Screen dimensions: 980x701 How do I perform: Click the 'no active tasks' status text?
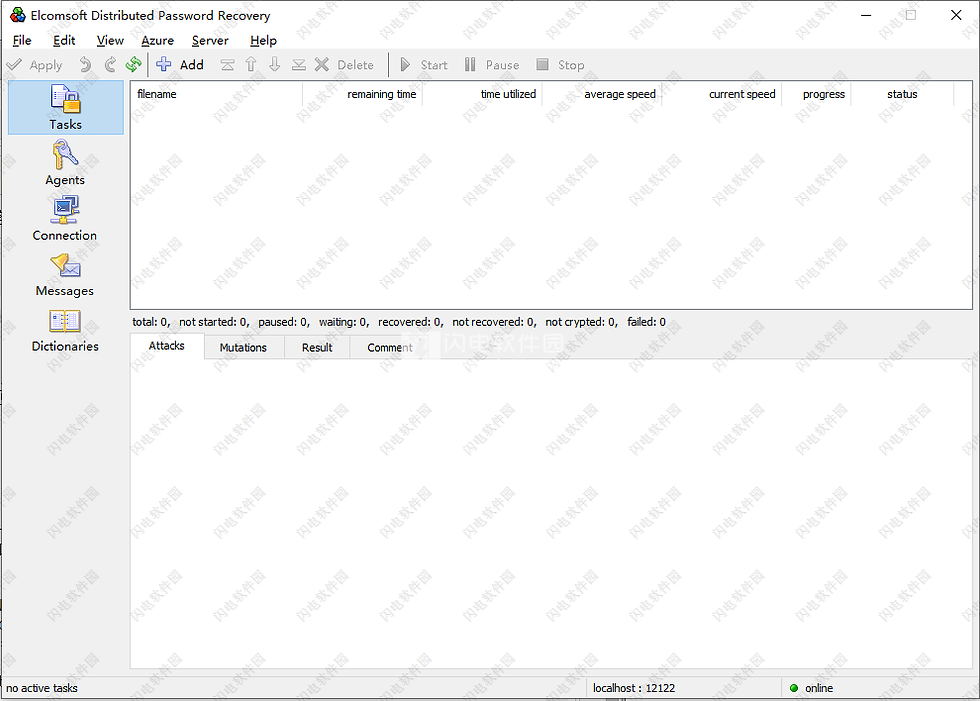click(42, 688)
